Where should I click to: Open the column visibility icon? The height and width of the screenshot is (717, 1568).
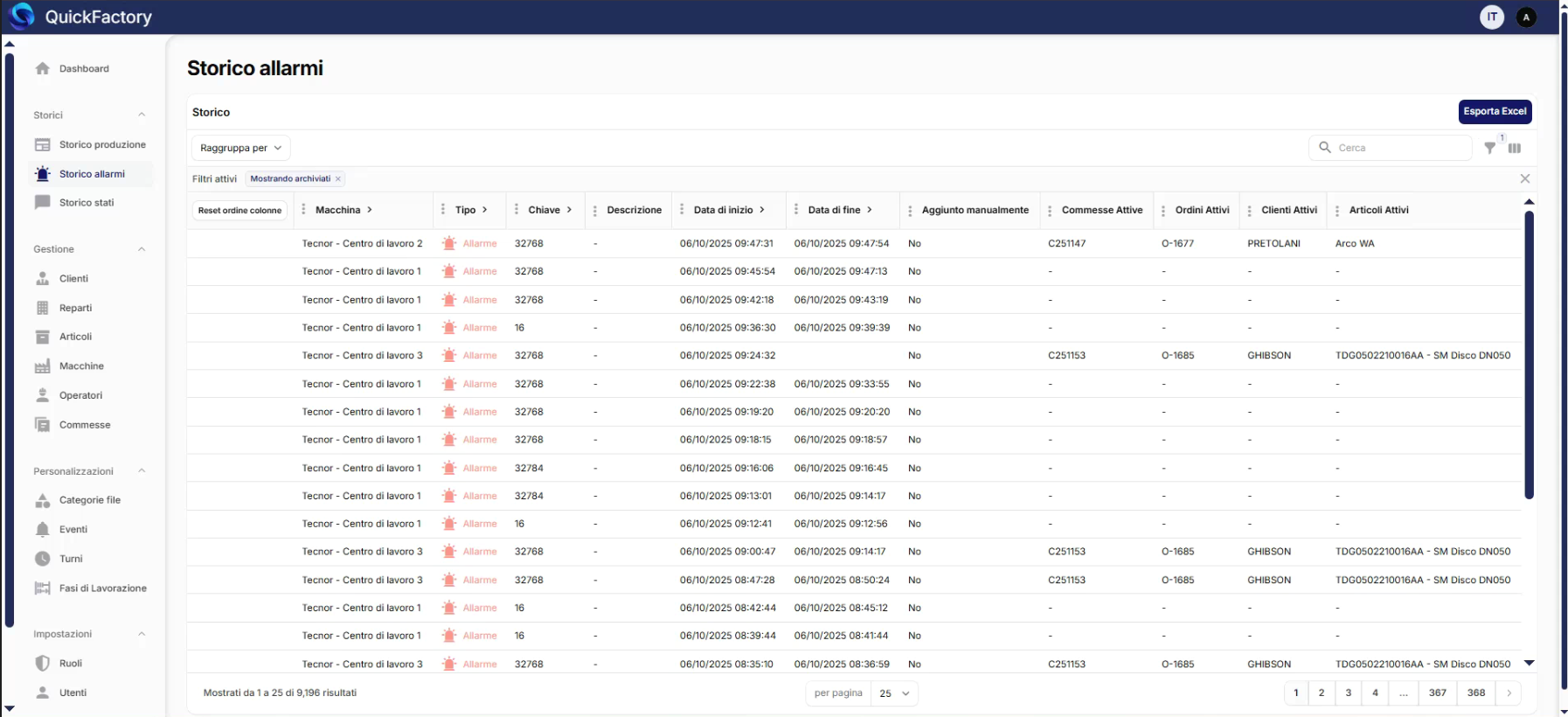tap(1515, 149)
